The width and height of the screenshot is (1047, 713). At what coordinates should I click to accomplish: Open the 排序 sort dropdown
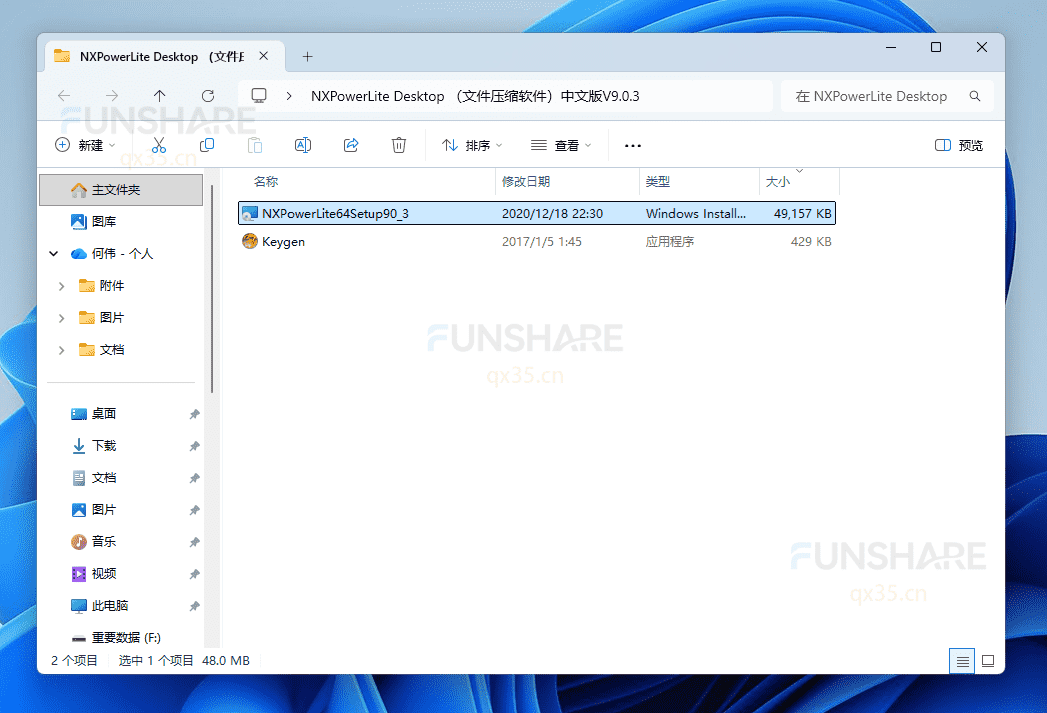coord(472,146)
